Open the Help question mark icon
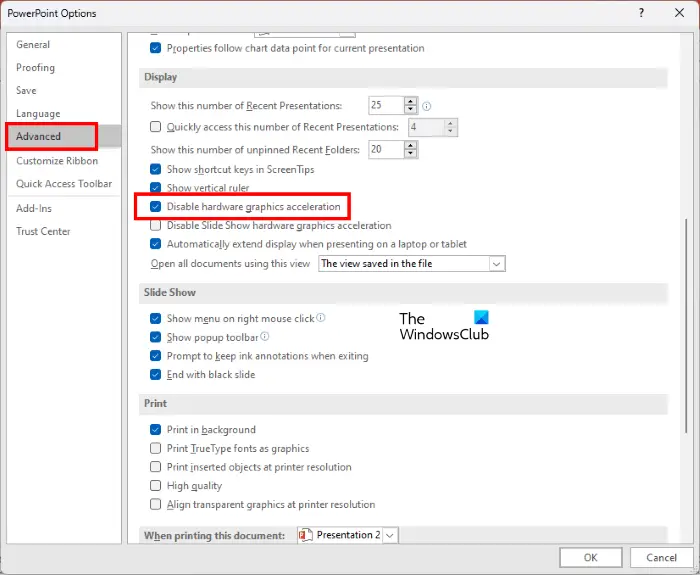The height and width of the screenshot is (575, 700). pyautogui.click(x=641, y=13)
